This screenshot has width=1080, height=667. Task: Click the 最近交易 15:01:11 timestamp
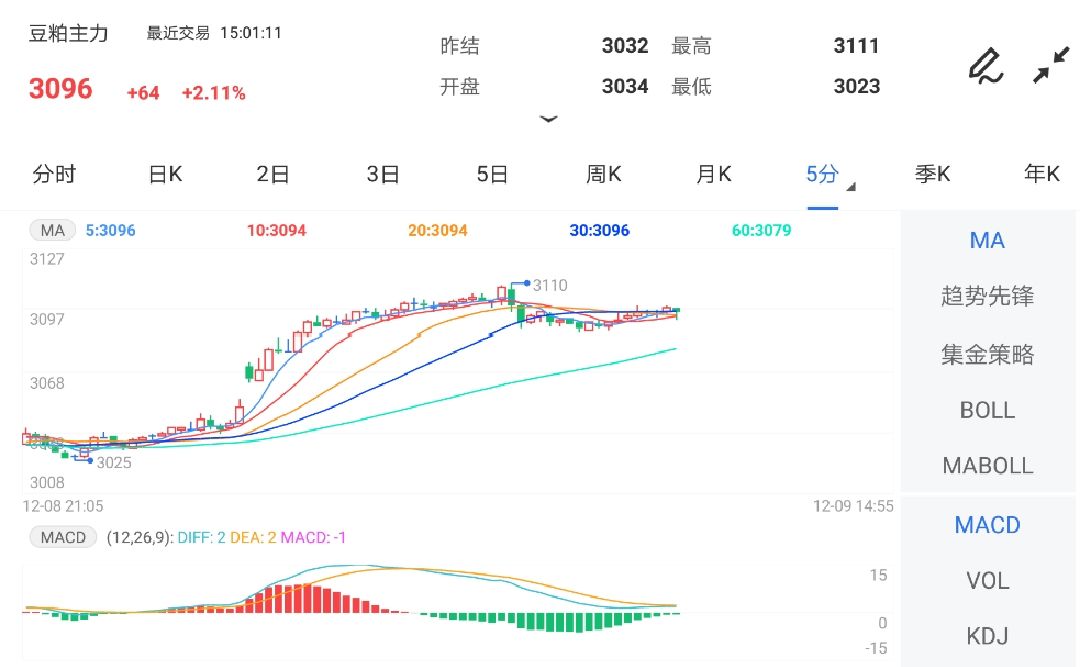coord(214,33)
